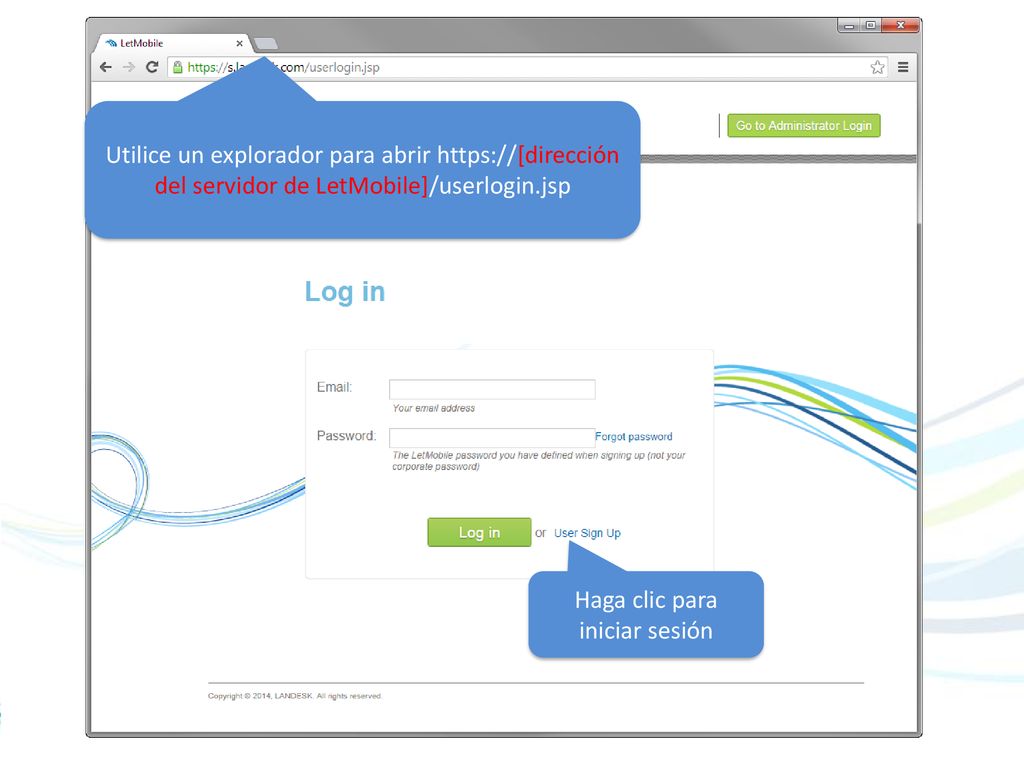The height and width of the screenshot is (768, 1024).
Task: Open the User Sign Up link
Action: point(587,533)
